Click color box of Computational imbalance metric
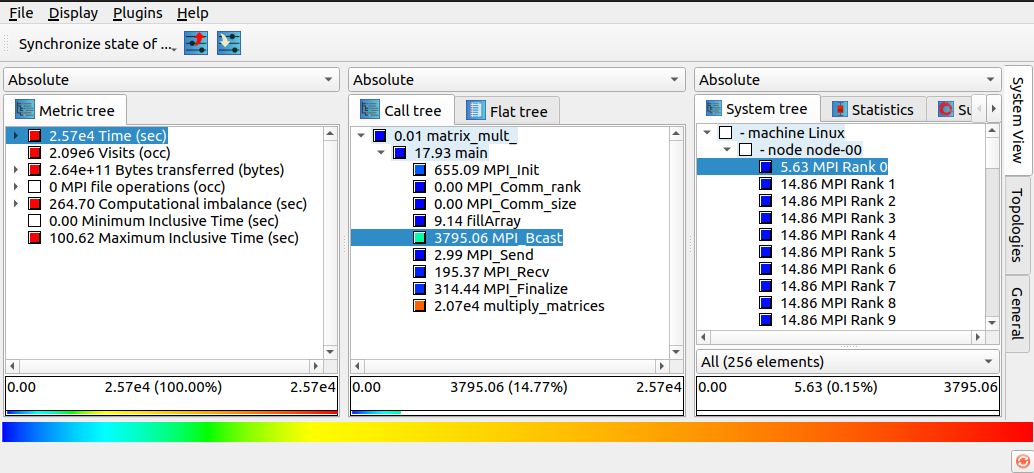The width and height of the screenshot is (1034, 473). [35, 204]
